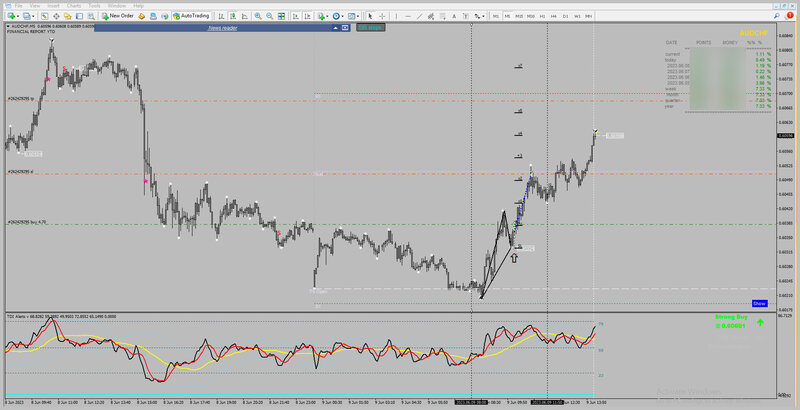Zoom in on the chart
The height and width of the screenshot is (410, 800).
(258, 16)
